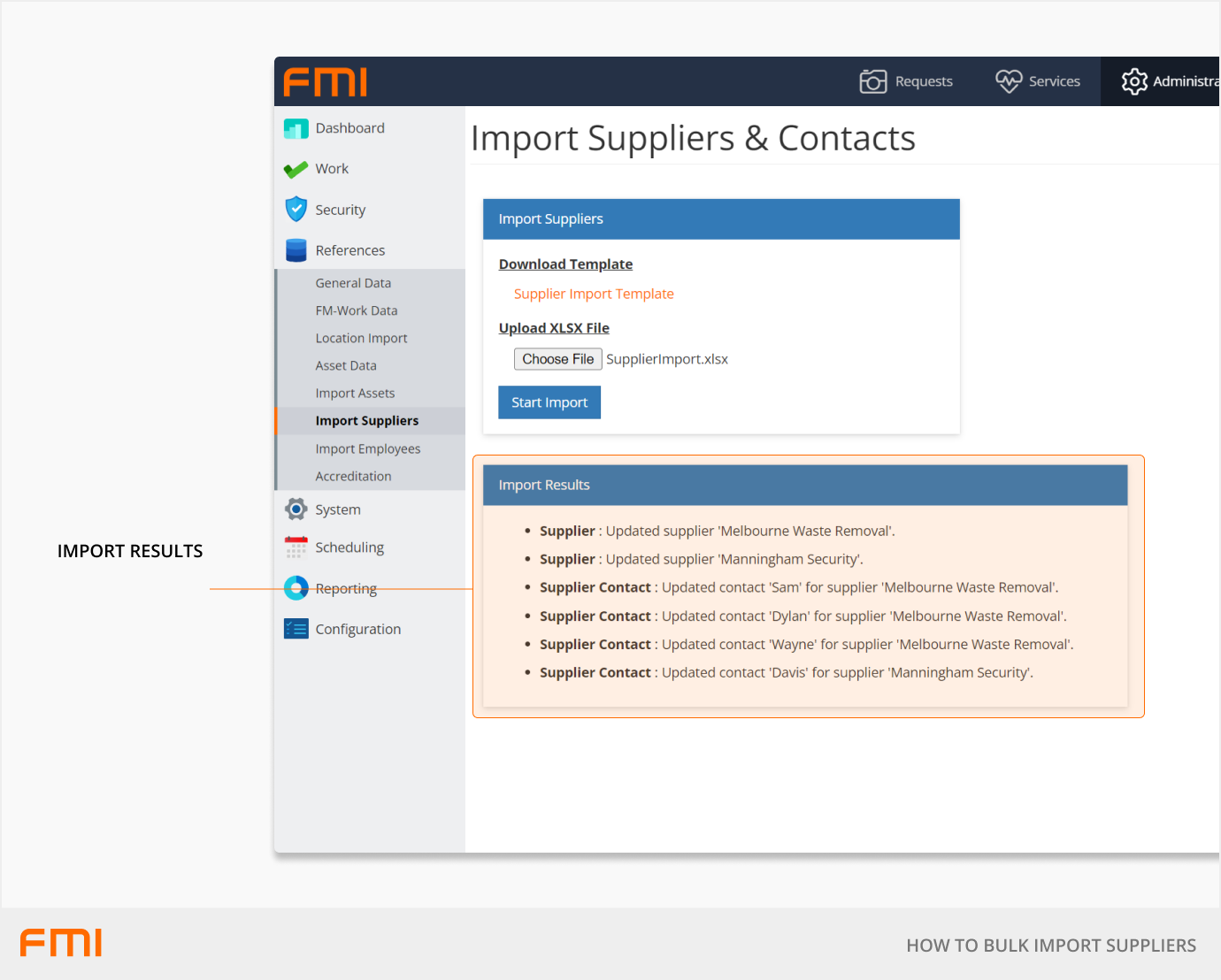Collapse the References section label
The height and width of the screenshot is (980, 1221).
click(x=349, y=250)
